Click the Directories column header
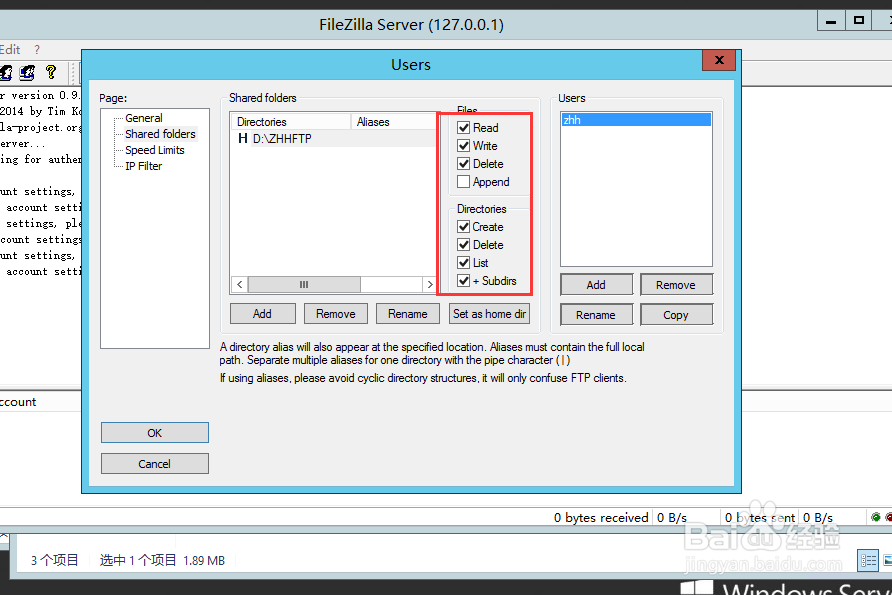The height and width of the screenshot is (595, 892). pos(290,122)
